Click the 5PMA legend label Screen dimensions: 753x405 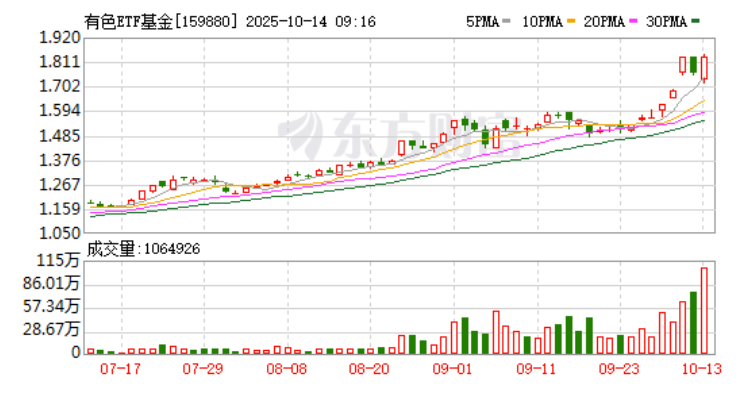click(482, 22)
